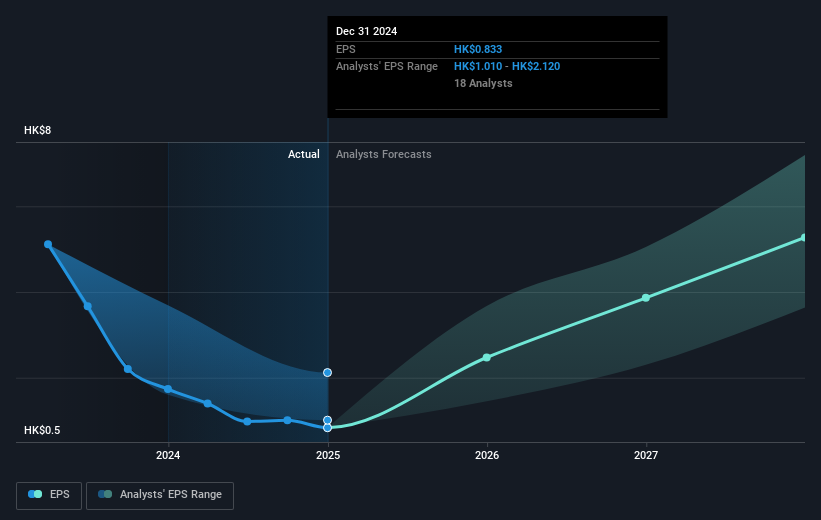Select the 2027 forecast EPS data point
This screenshot has width=821, height=520.
click(x=646, y=298)
